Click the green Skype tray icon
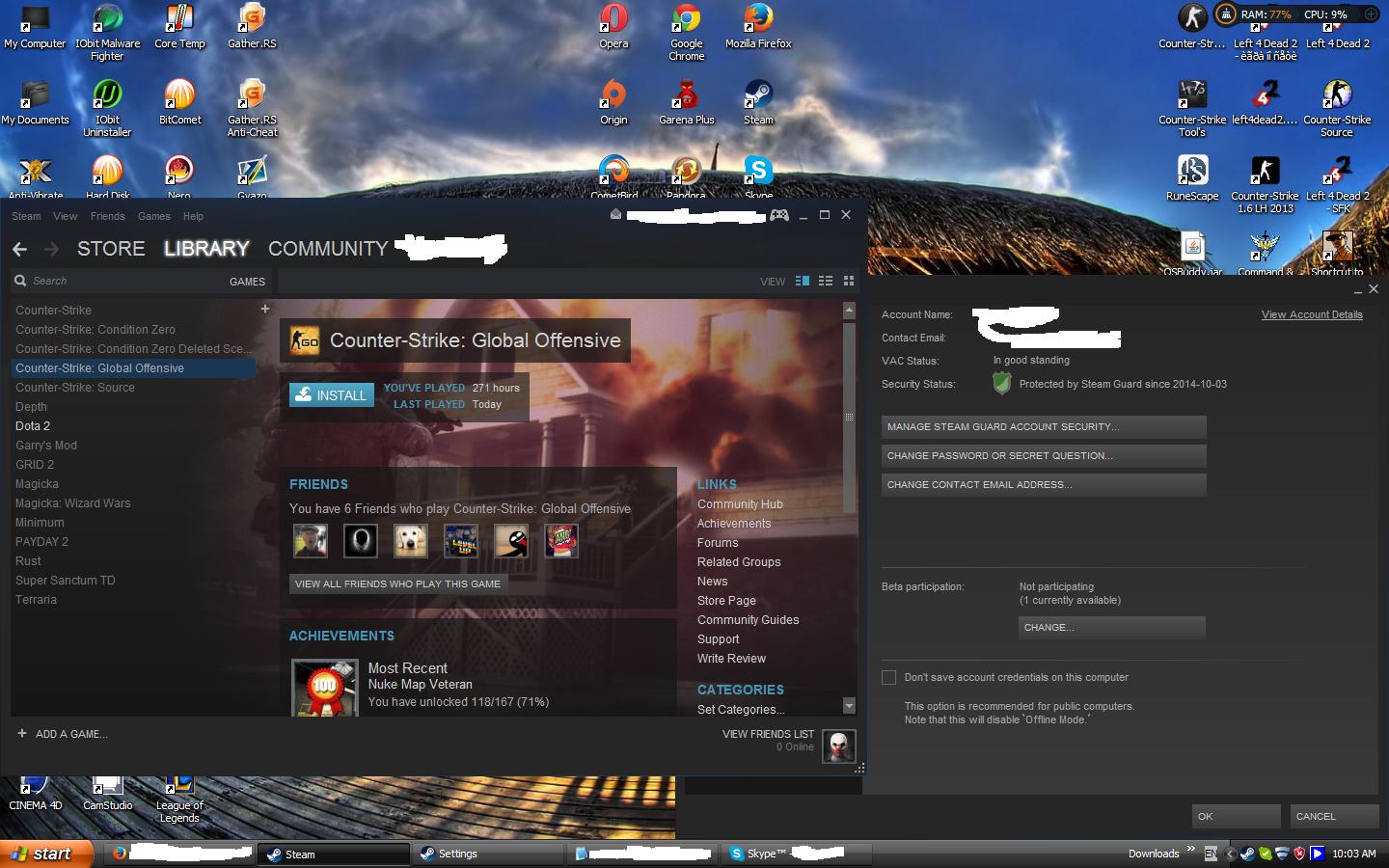The width and height of the screenshot is (1389, 868). click(1265, 854)
